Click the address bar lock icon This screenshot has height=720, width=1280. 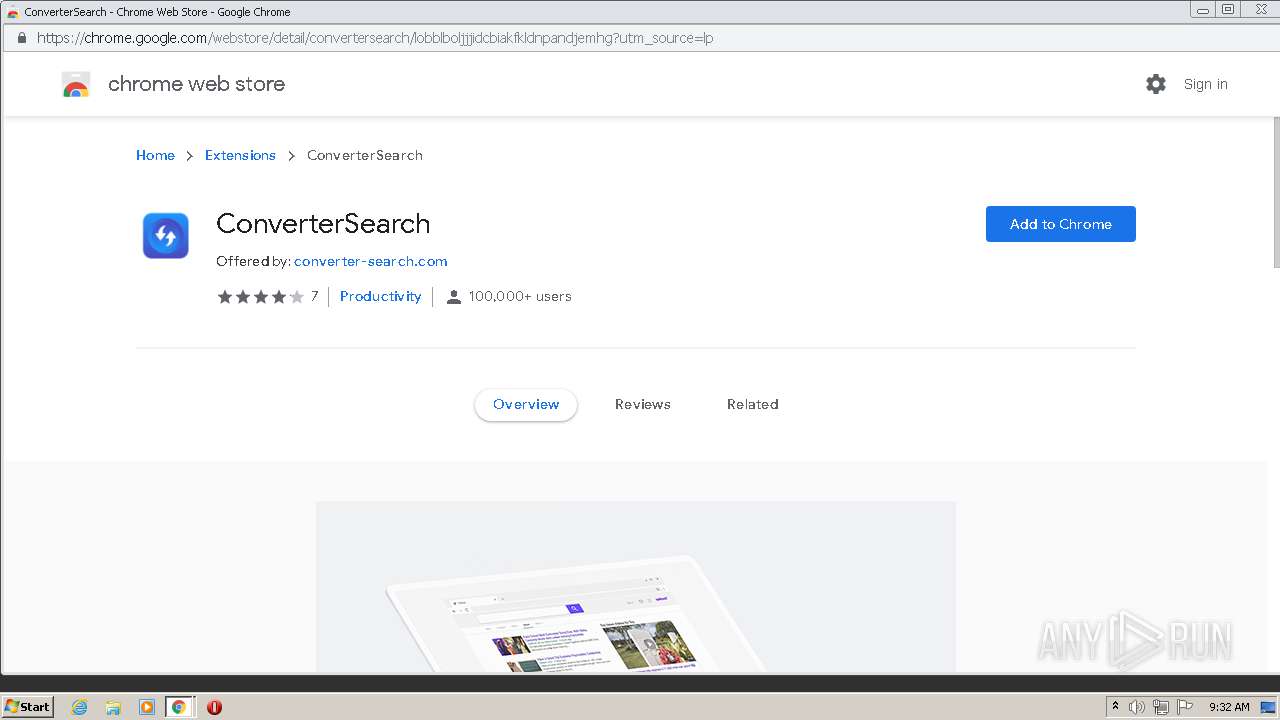point(21,38)
